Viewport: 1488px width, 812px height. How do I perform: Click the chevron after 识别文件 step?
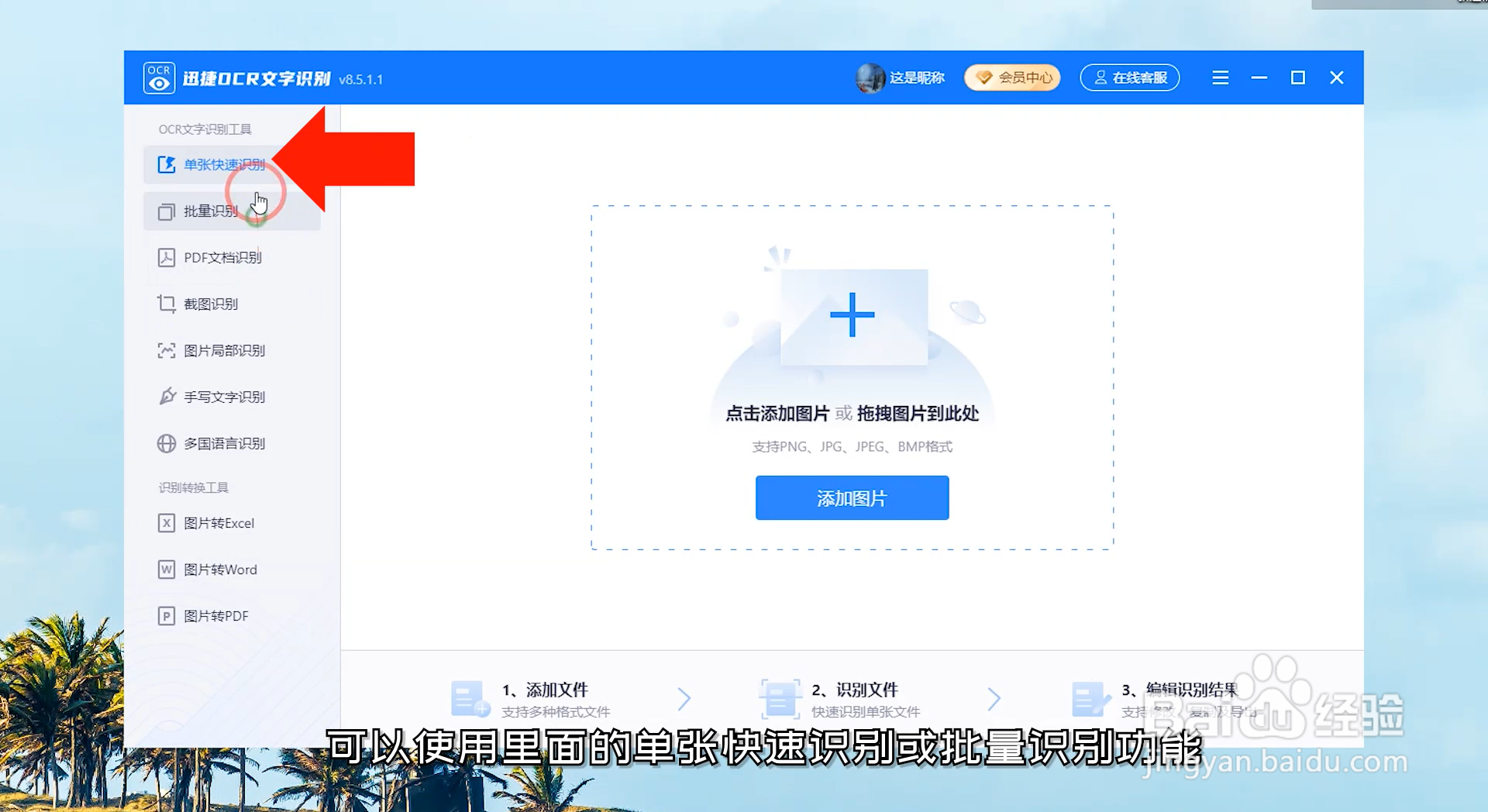tap(994, 699)
